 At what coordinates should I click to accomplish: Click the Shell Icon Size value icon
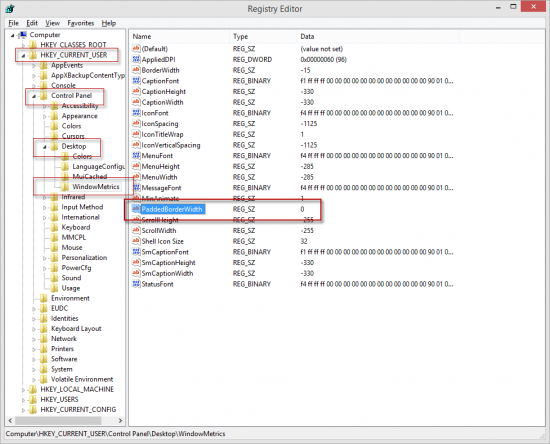coord(136,241)
